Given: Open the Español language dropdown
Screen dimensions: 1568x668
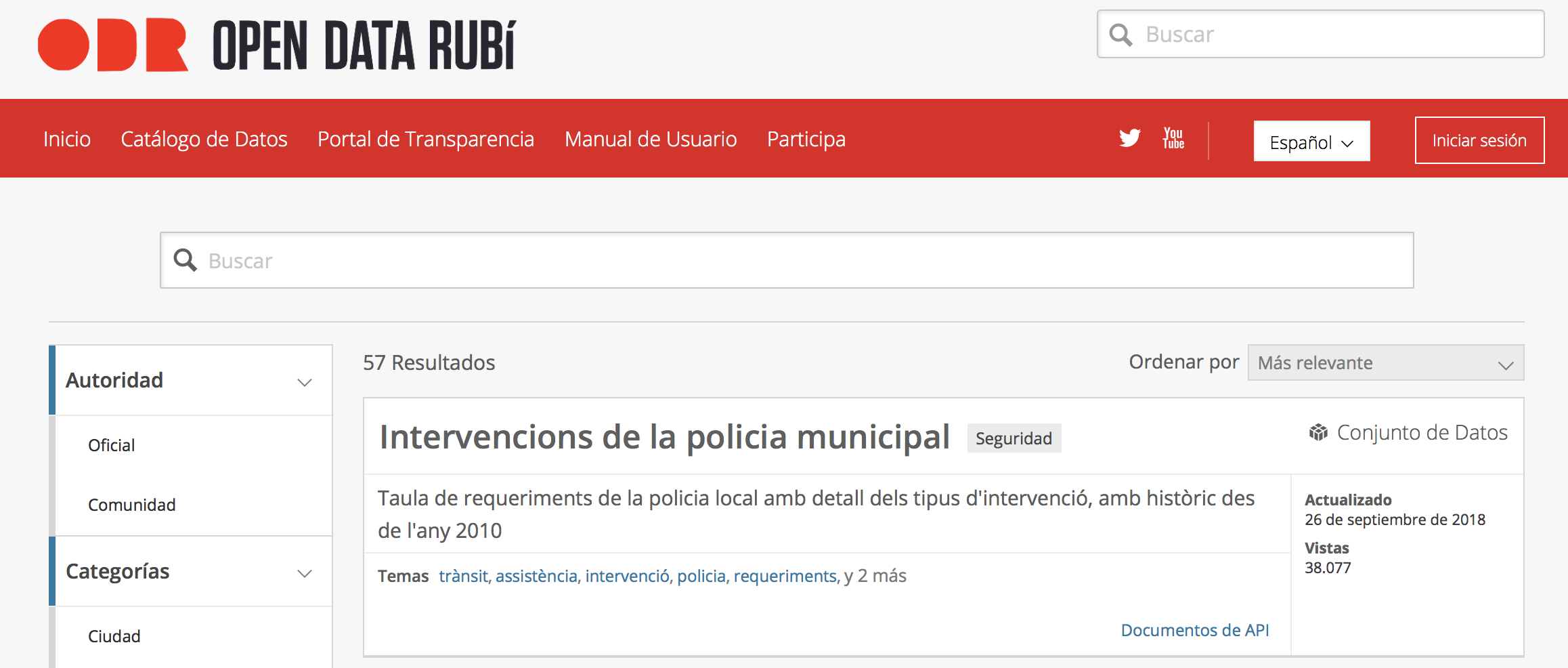Looking at the screenshot, I should 1311,141.
